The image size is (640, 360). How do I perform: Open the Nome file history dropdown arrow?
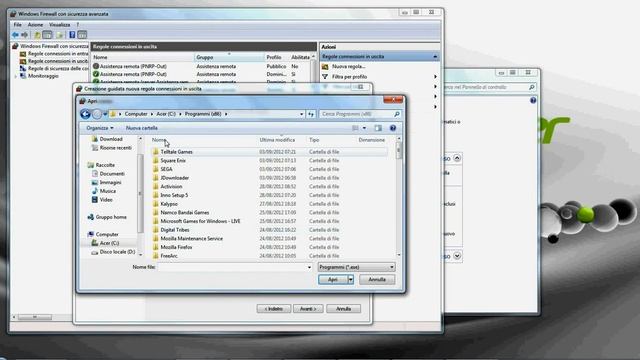point(309,267)
